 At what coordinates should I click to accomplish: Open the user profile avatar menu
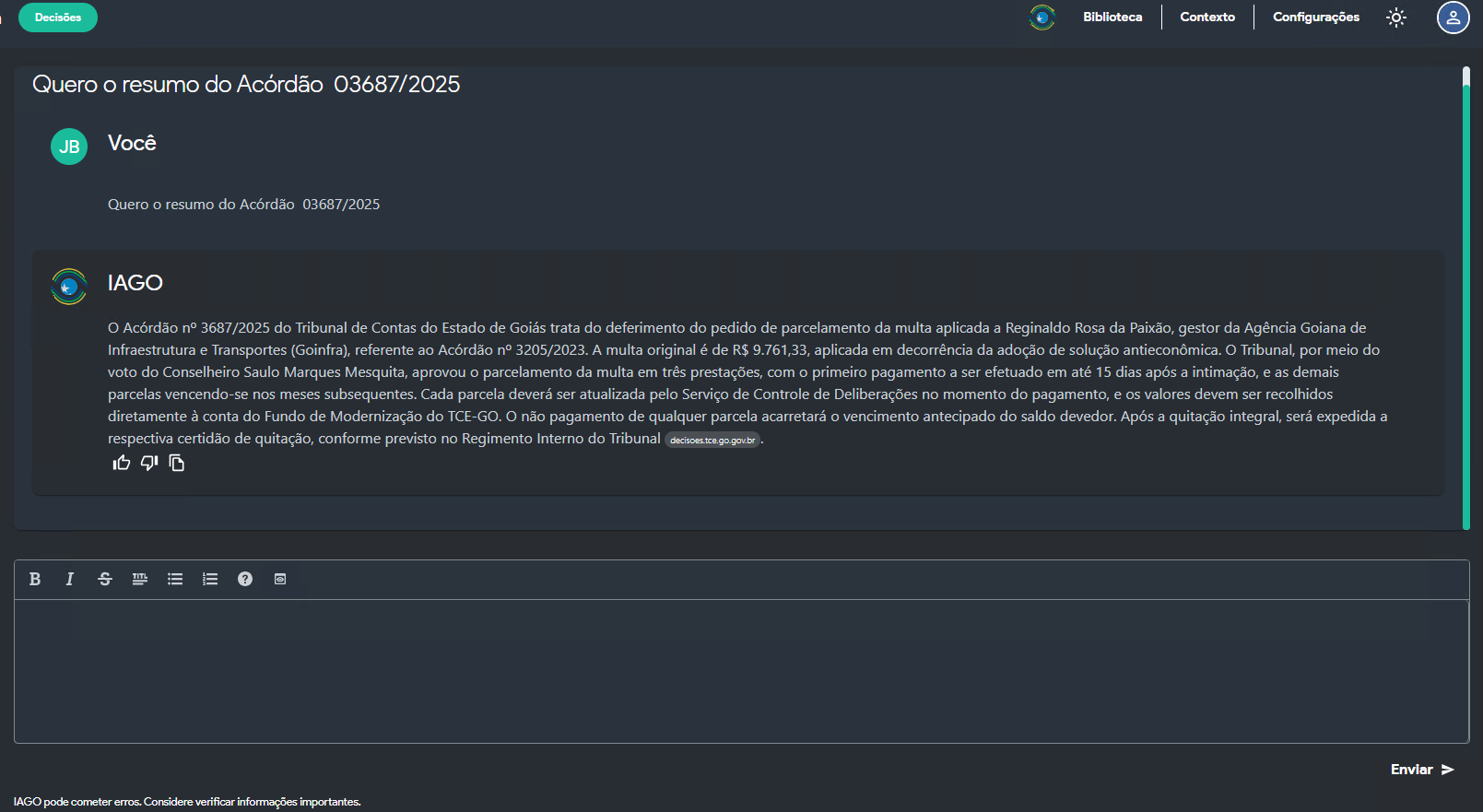[x=1453, y=18]
